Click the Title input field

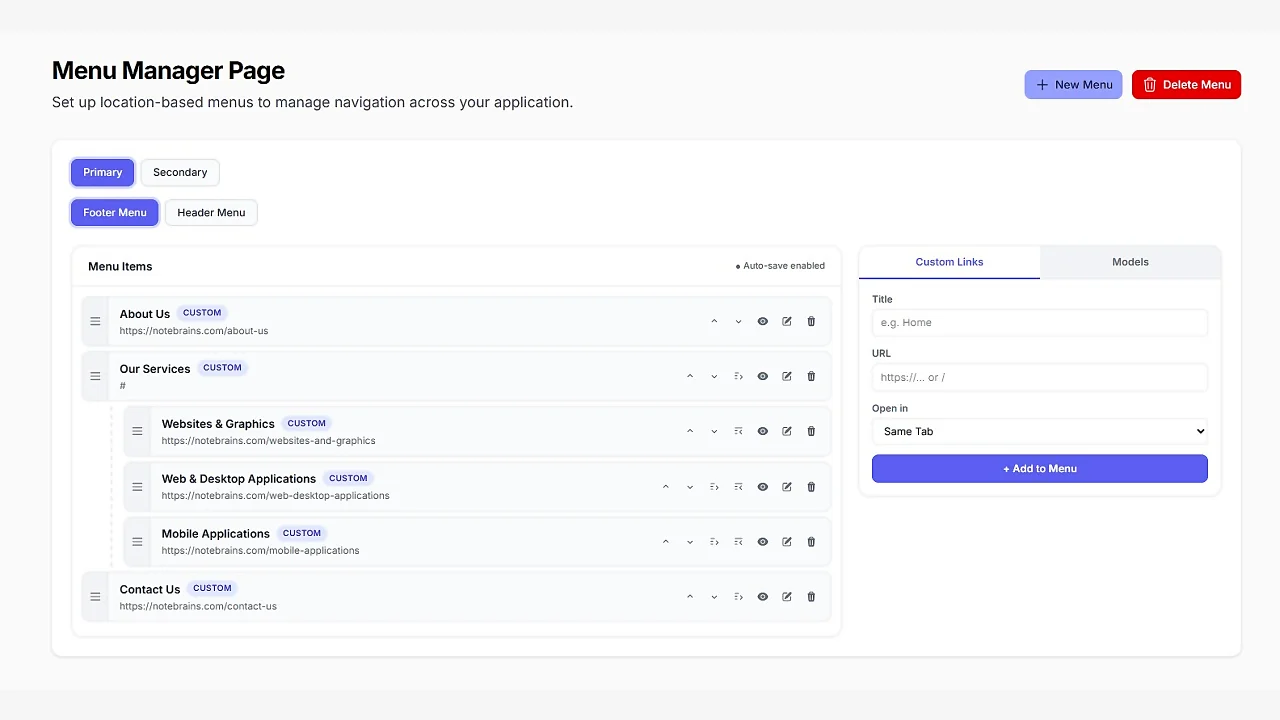coord(1039,322)
